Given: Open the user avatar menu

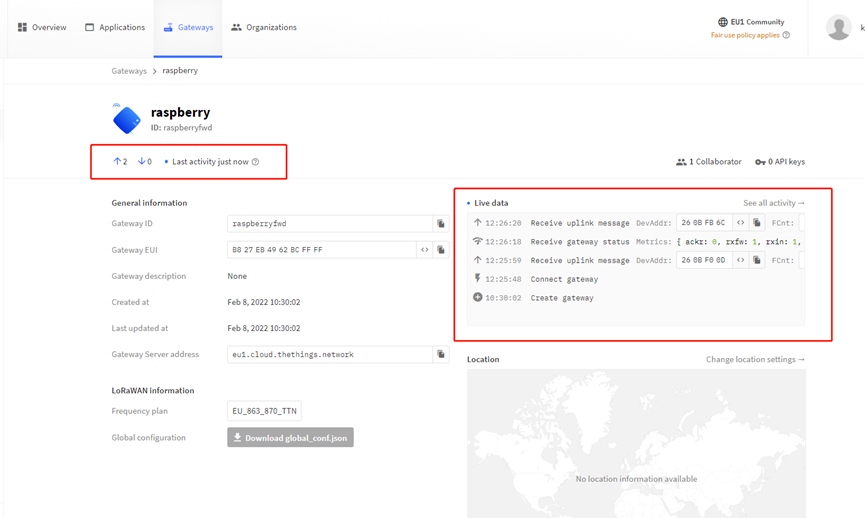Looking at the screenshot, I should point(839,27).
